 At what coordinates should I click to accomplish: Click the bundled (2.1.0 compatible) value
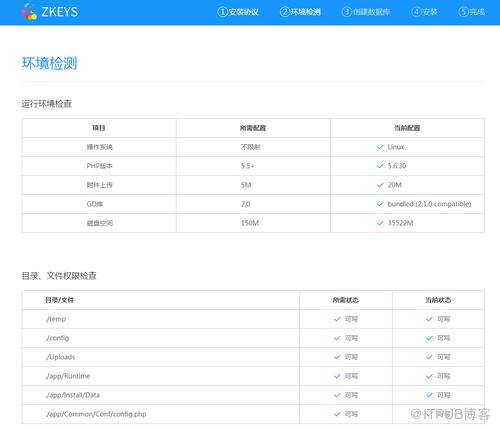tap(429, 204)
